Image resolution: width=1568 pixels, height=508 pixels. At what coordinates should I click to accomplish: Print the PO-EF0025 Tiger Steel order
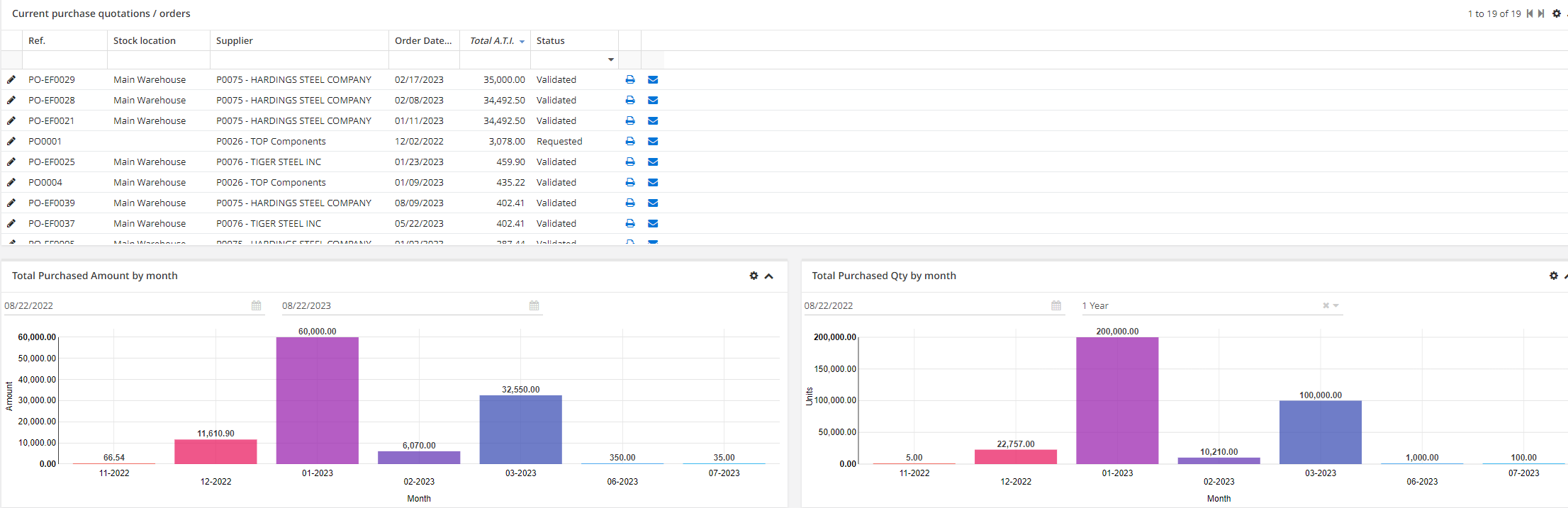tap(629, 162)
